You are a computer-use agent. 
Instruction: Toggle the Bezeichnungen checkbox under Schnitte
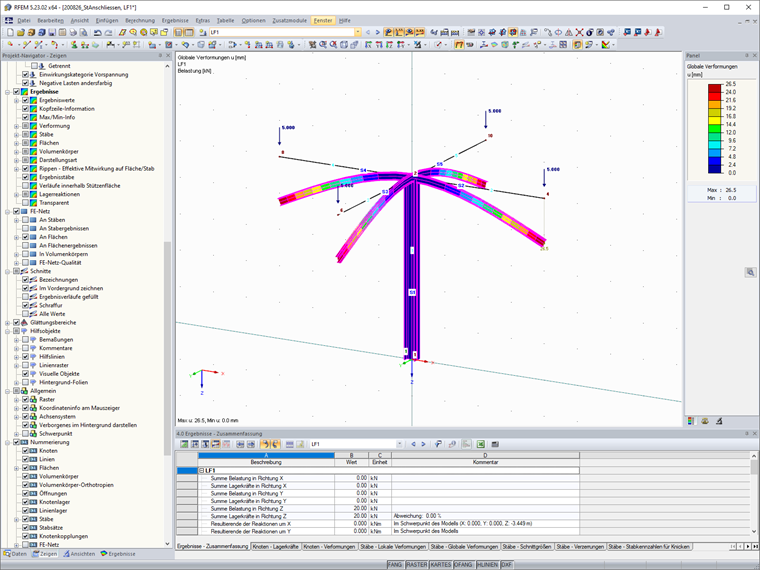[25, 280]
